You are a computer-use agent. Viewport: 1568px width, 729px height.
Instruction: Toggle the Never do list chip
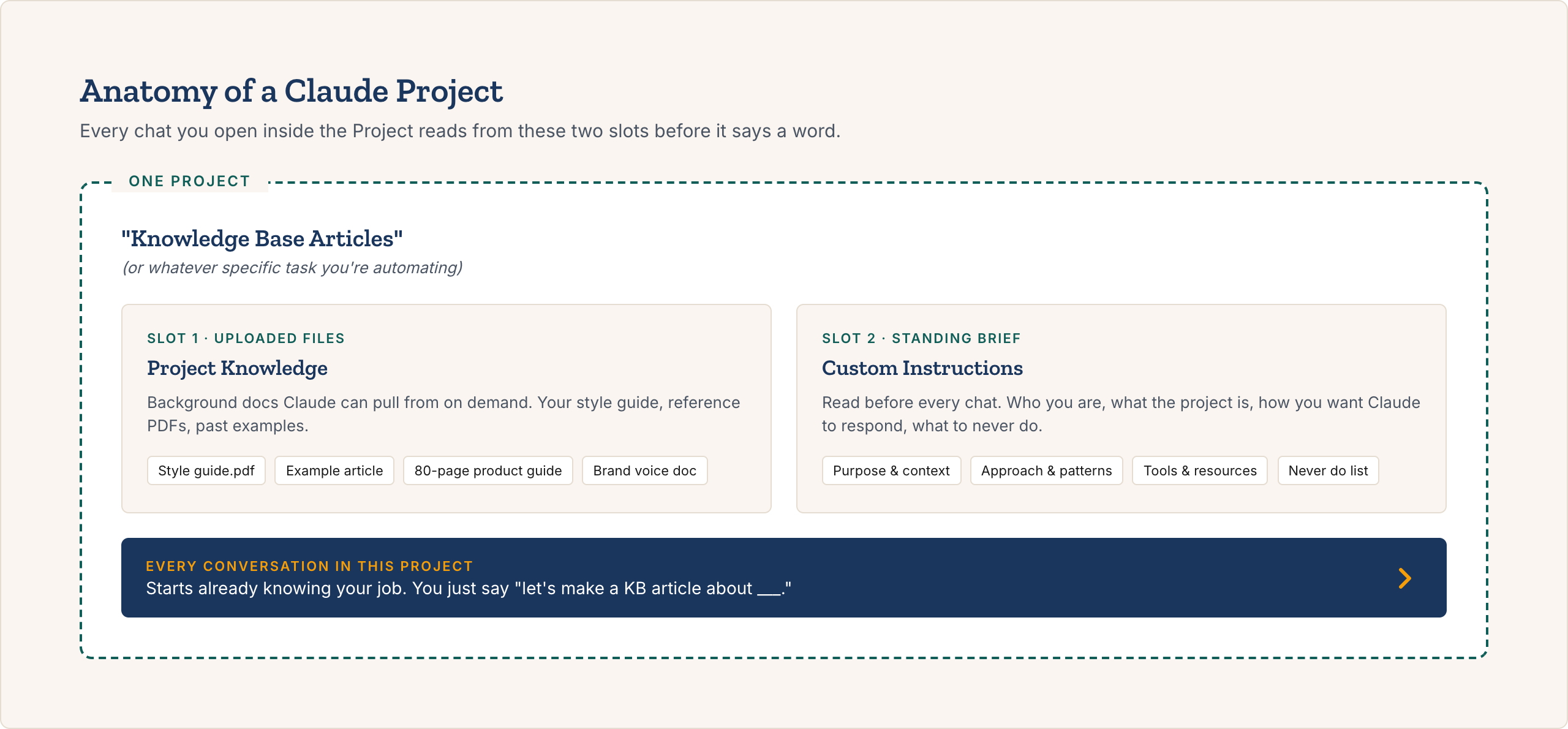pos(1327,470)
